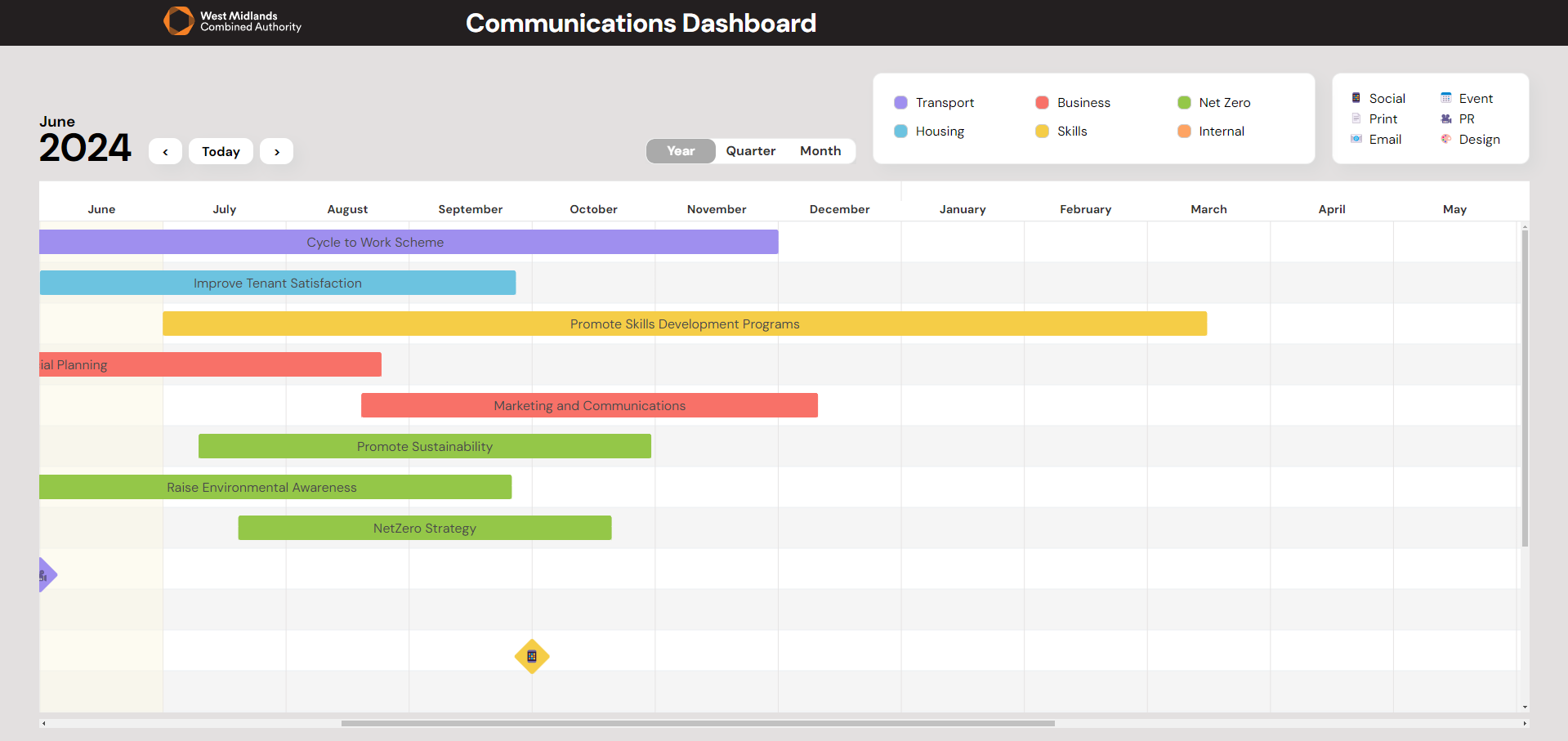Click the February month header

point(1086,209)
